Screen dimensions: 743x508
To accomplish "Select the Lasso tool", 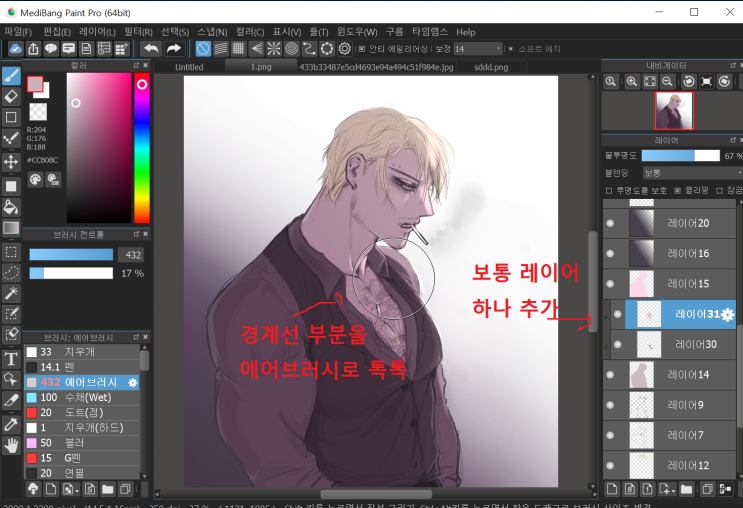I will [x=11, y=272].
